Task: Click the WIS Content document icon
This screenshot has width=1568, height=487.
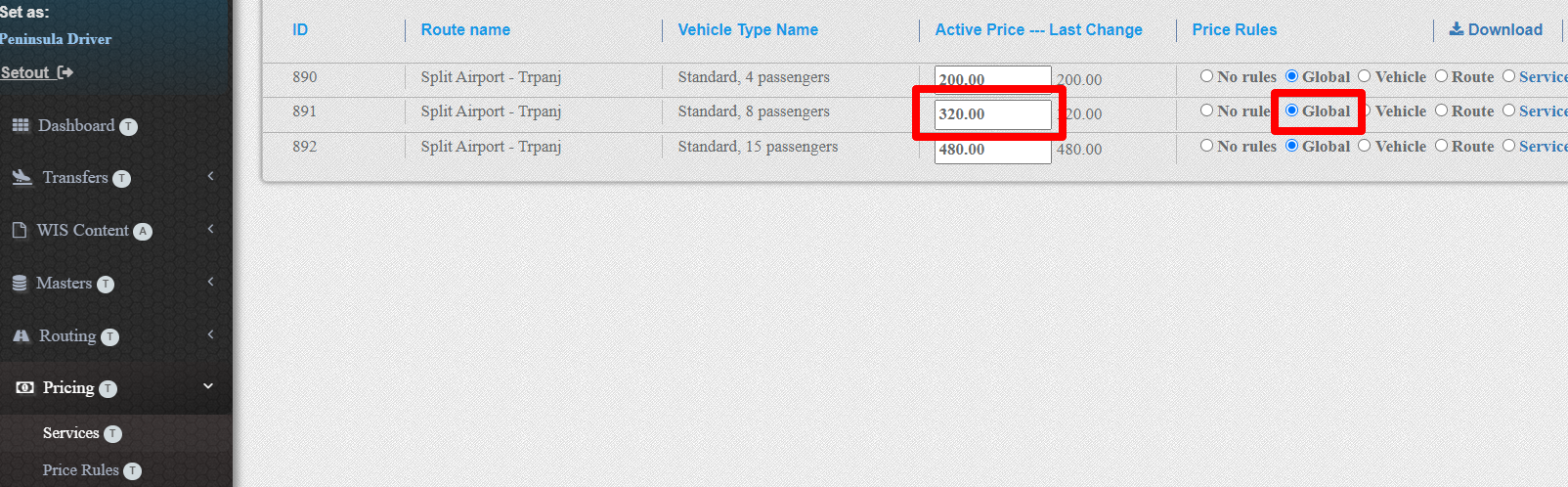Action: pyautogui.click(x=20, y=231)
